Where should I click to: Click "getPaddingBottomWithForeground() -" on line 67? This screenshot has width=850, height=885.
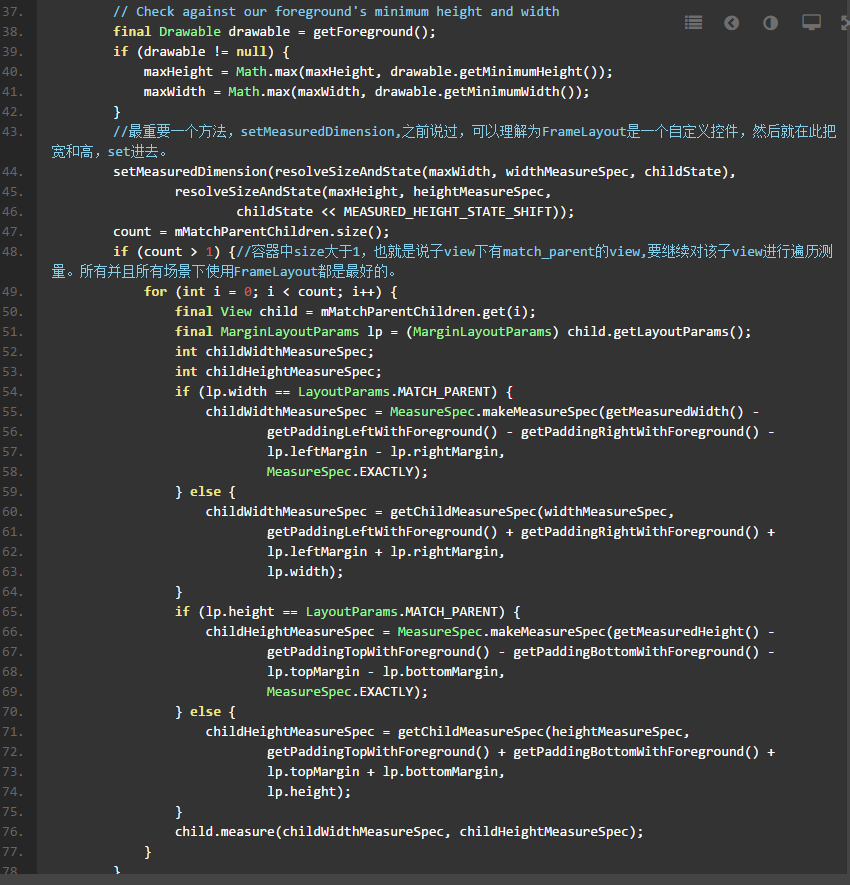[x=644, y=652]
